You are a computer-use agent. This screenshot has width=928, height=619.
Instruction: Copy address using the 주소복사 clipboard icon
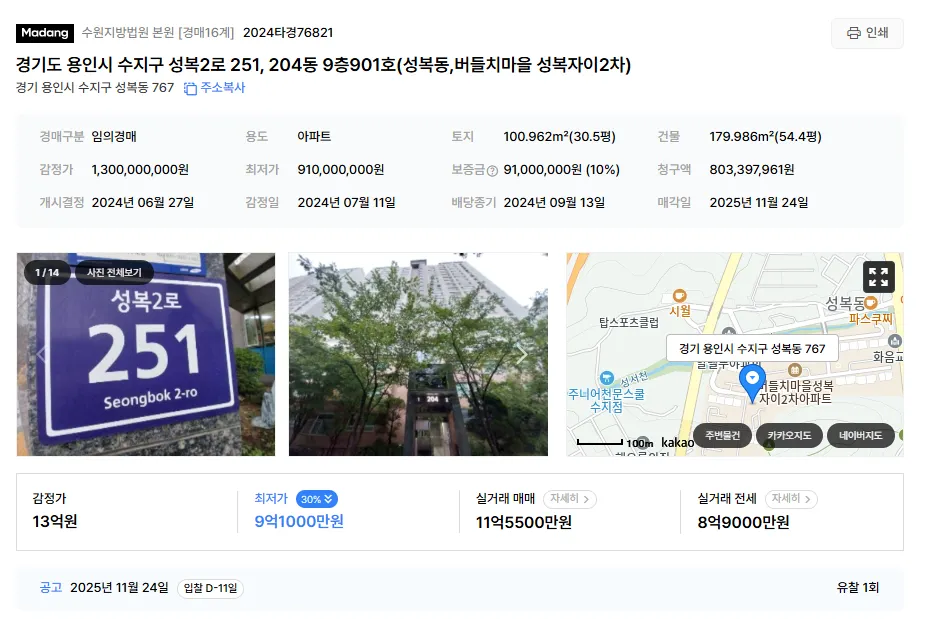click(190, 89)
